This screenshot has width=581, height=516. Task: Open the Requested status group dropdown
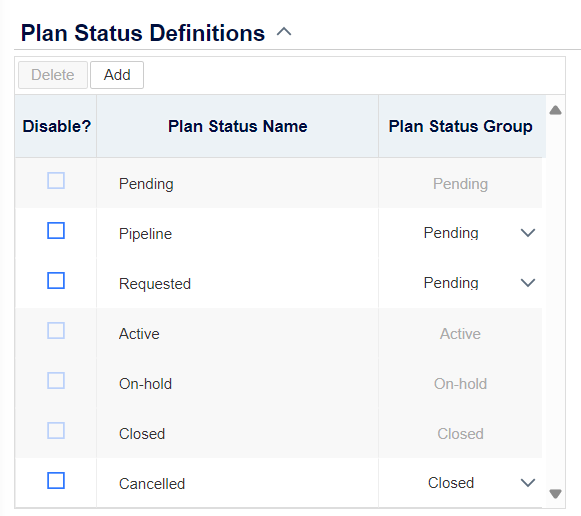[x=460, y=283]
